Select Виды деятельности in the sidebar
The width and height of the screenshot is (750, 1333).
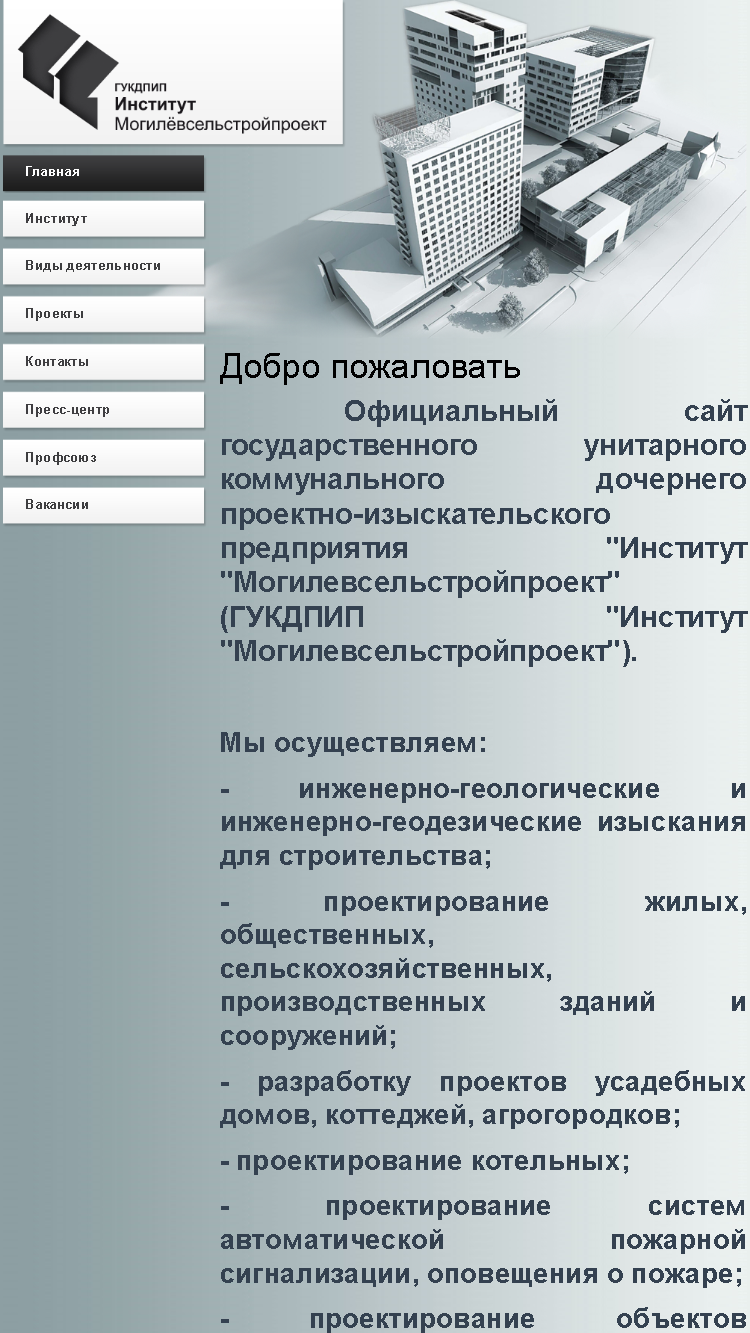click(103, 266)
